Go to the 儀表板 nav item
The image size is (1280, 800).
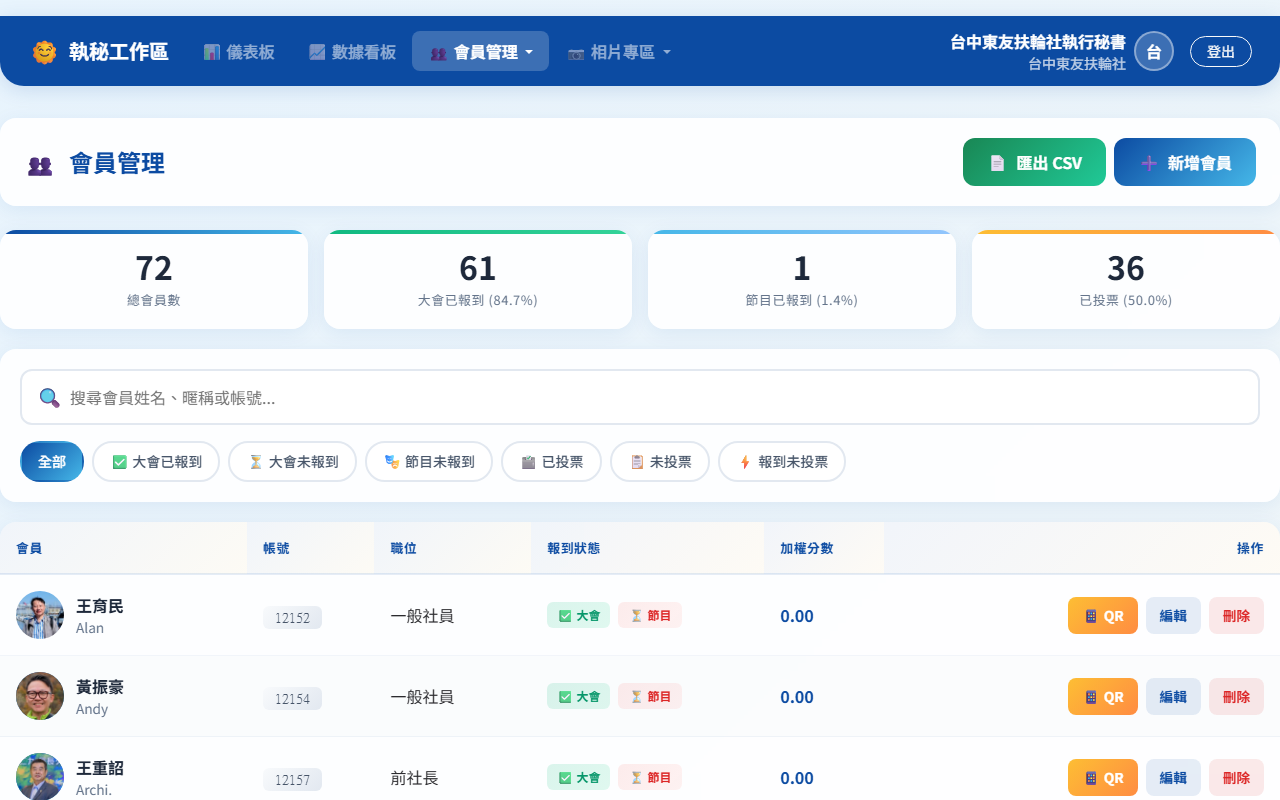239,52
